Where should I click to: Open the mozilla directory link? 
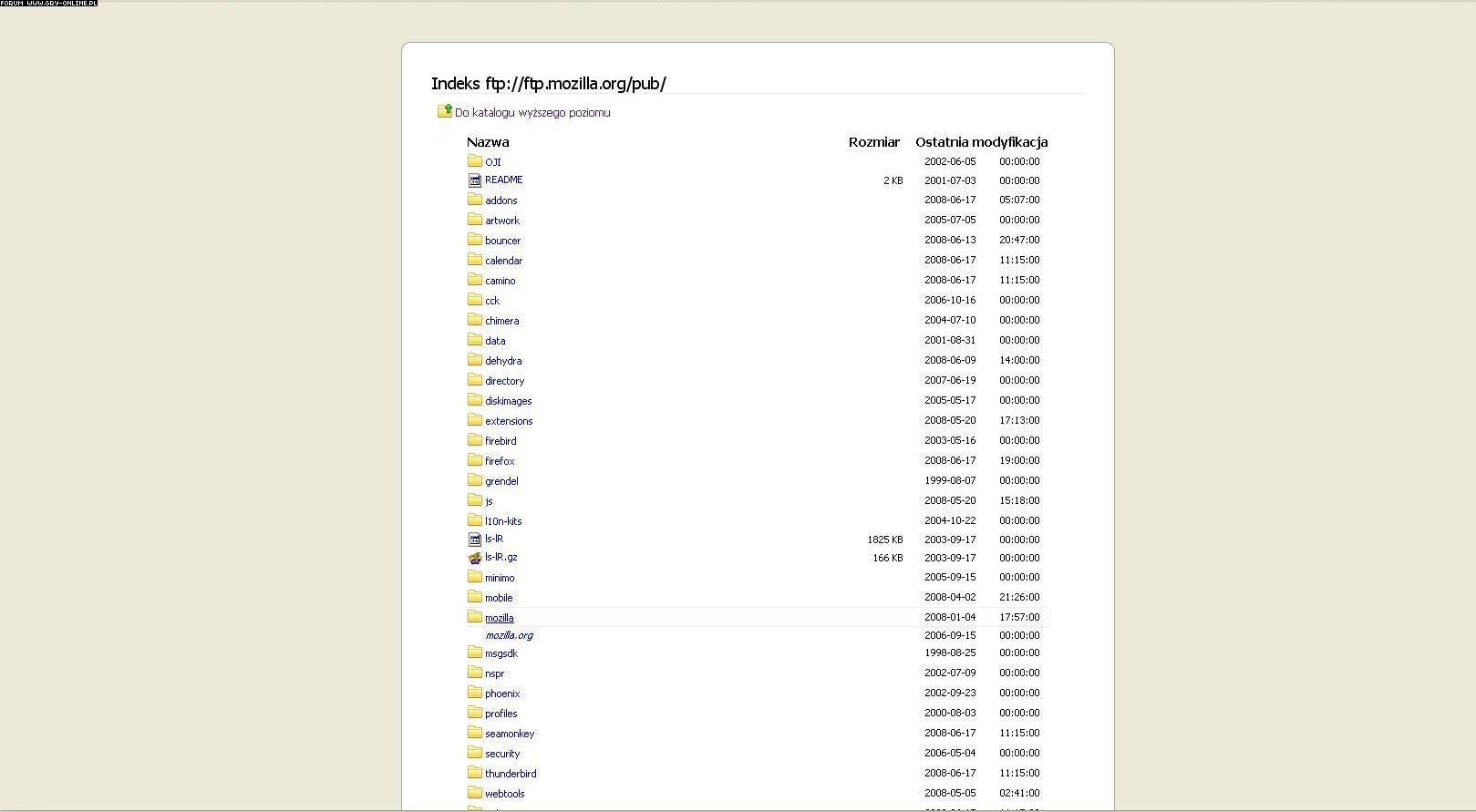tap(499, 618)
